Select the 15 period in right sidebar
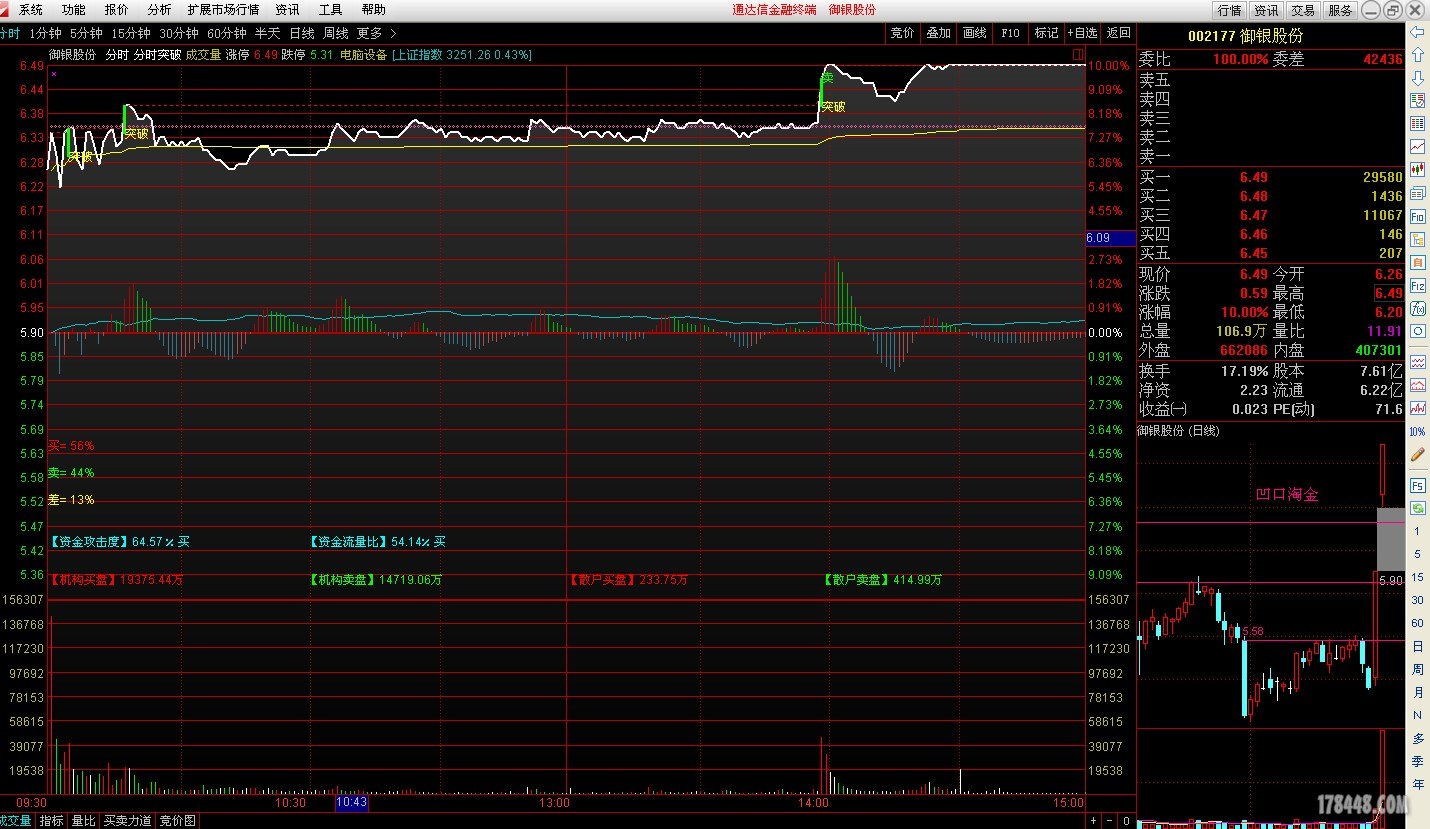The width and height of the screenshot is (1430, 829). pyautogui.click(x=1417, y=577)
